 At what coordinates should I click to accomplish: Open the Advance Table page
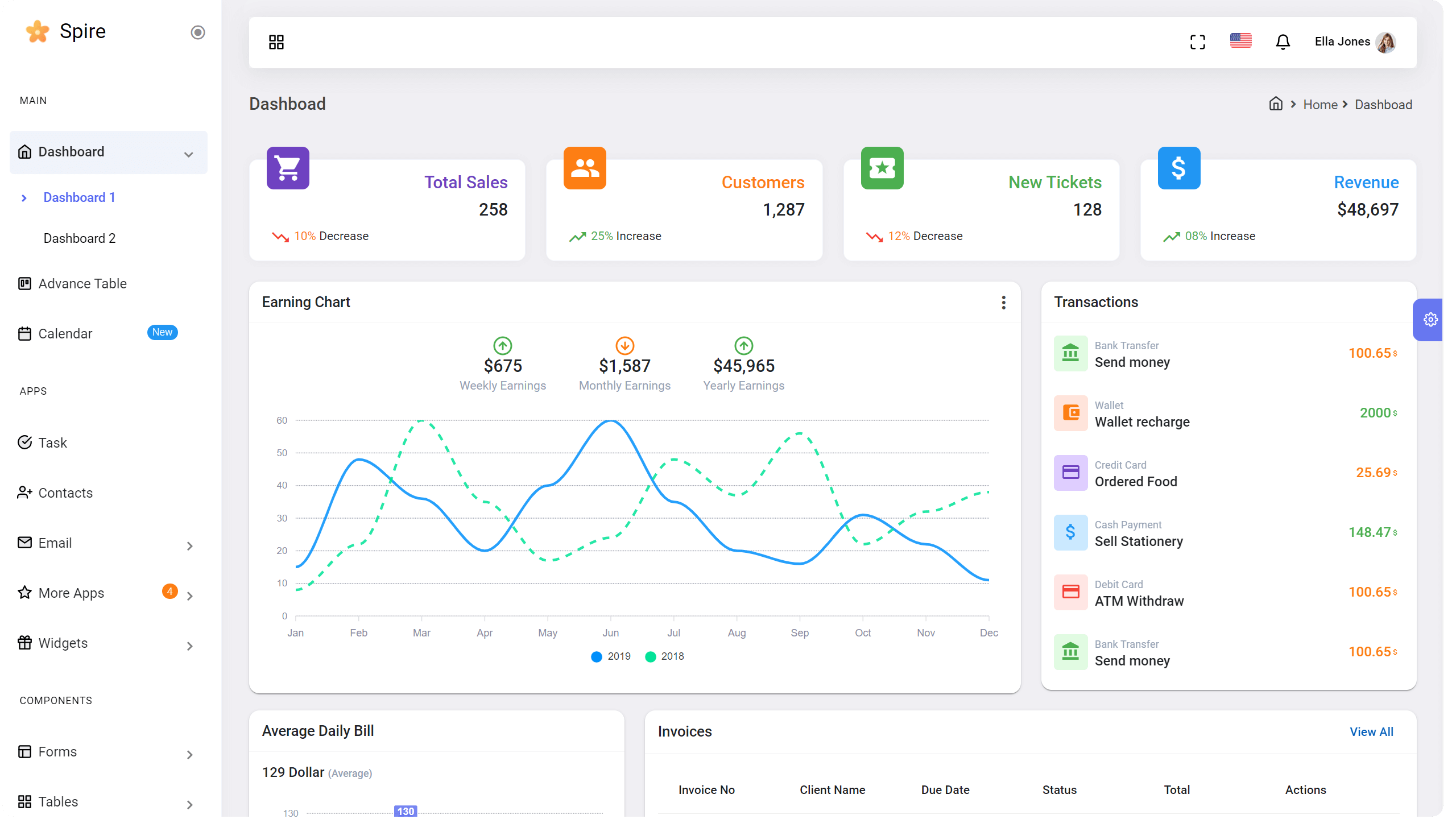(x=82, y=283)
